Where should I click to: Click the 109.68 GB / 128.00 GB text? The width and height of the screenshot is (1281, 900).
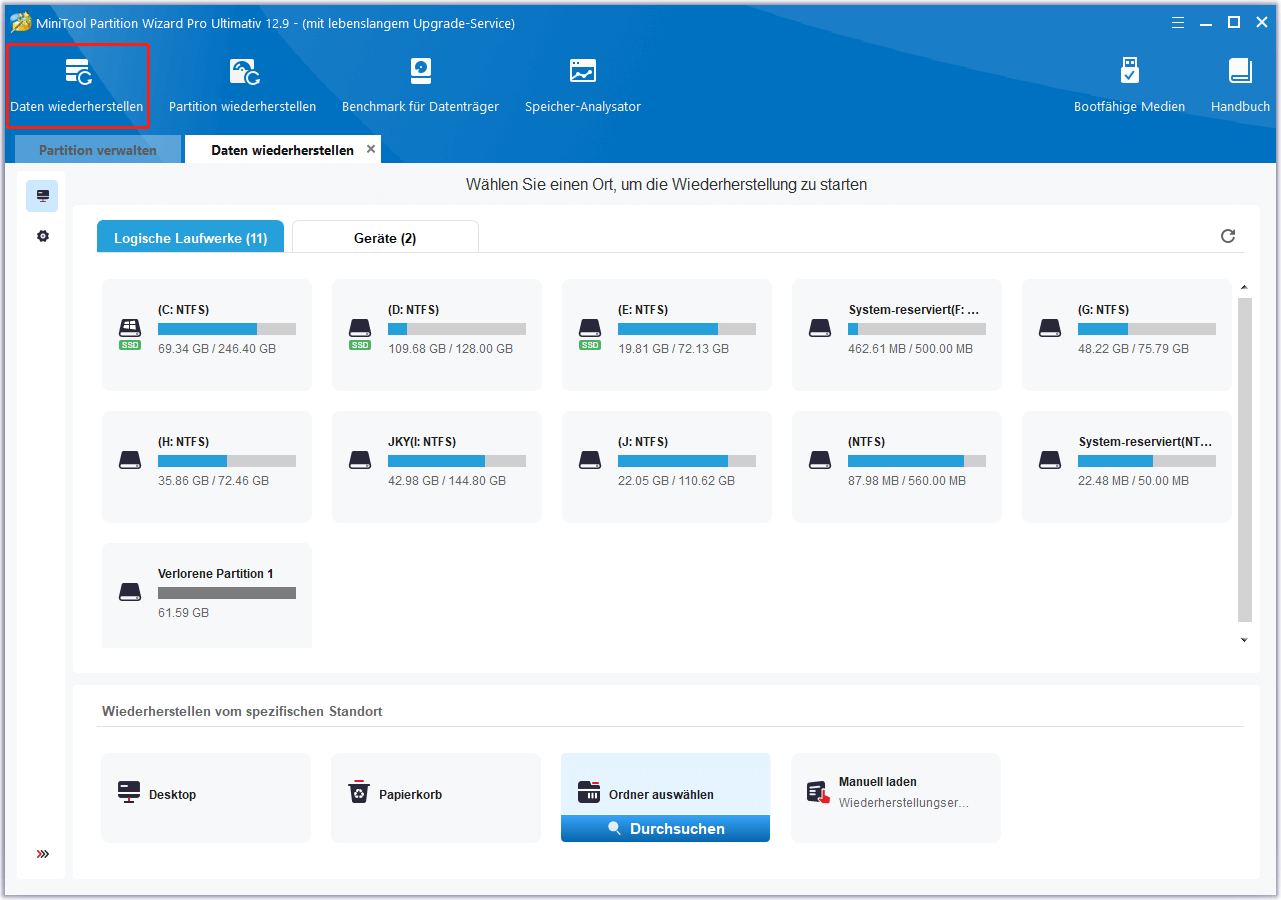[x=450, y=349]
